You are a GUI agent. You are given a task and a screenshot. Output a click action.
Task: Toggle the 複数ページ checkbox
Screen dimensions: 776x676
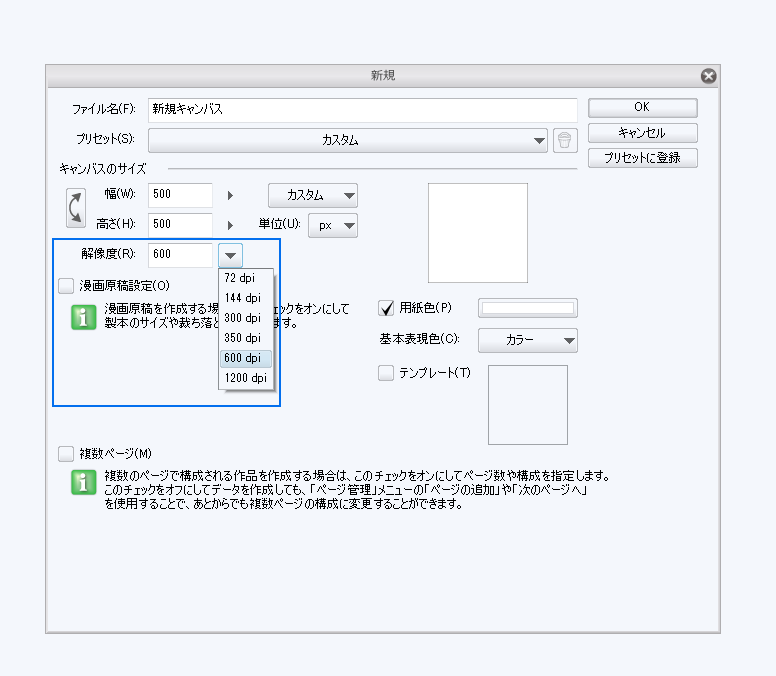pos(67,453)
